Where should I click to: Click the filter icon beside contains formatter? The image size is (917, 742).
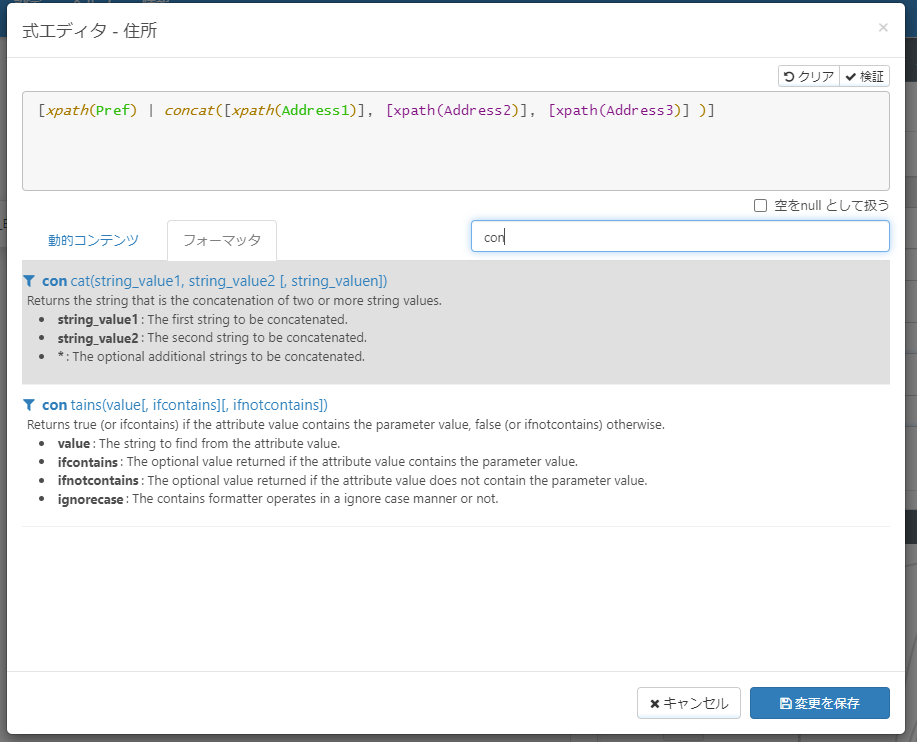click(29, 405)
